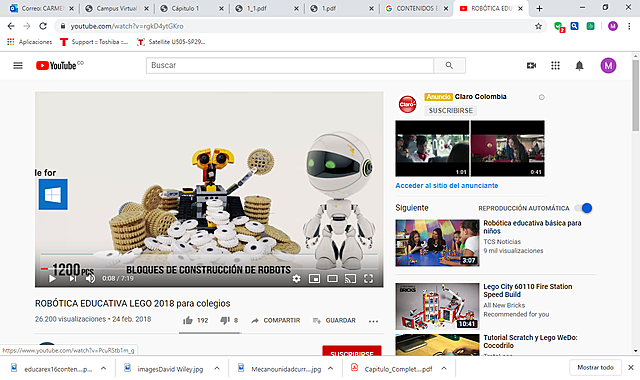Image resolution: width=640 pixels, height=380 pixels.
Task: Switch to theater mode
Action: (332, 278)
